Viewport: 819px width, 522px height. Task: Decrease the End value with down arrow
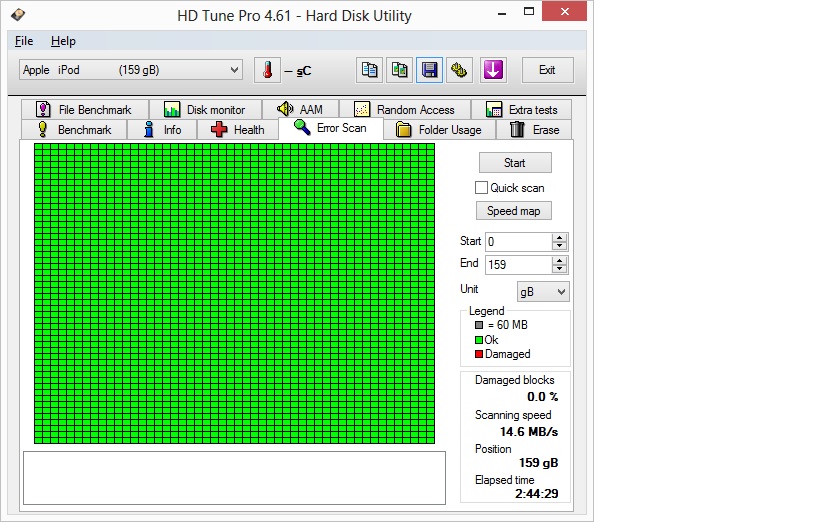coord(559,269)
